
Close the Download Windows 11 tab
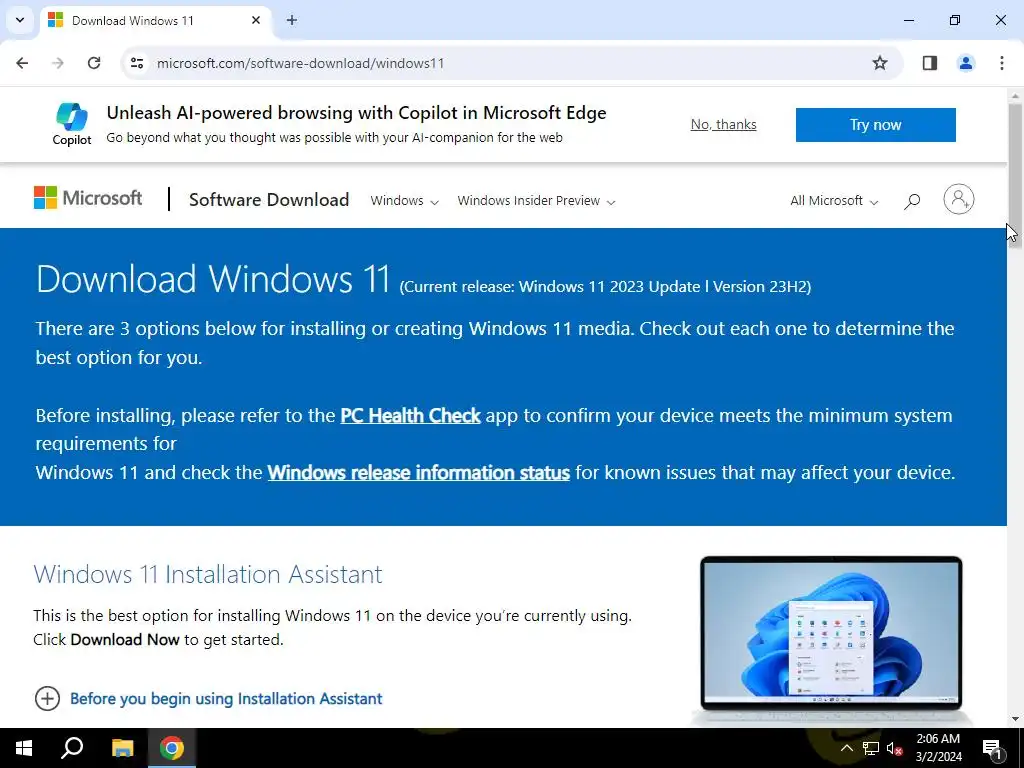coord(256,20)
